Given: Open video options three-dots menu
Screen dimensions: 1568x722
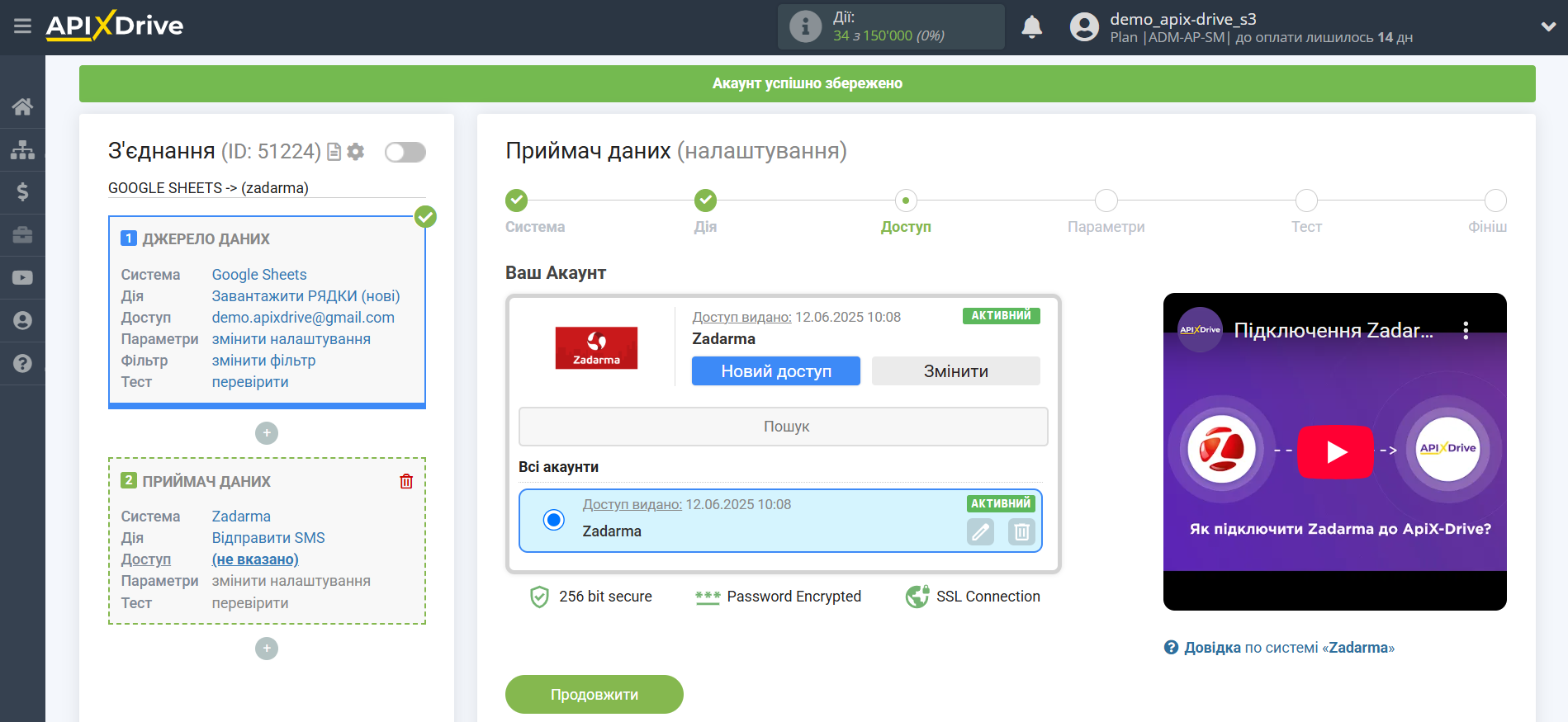Looking at the screenshot, I should pos(1466,331).
